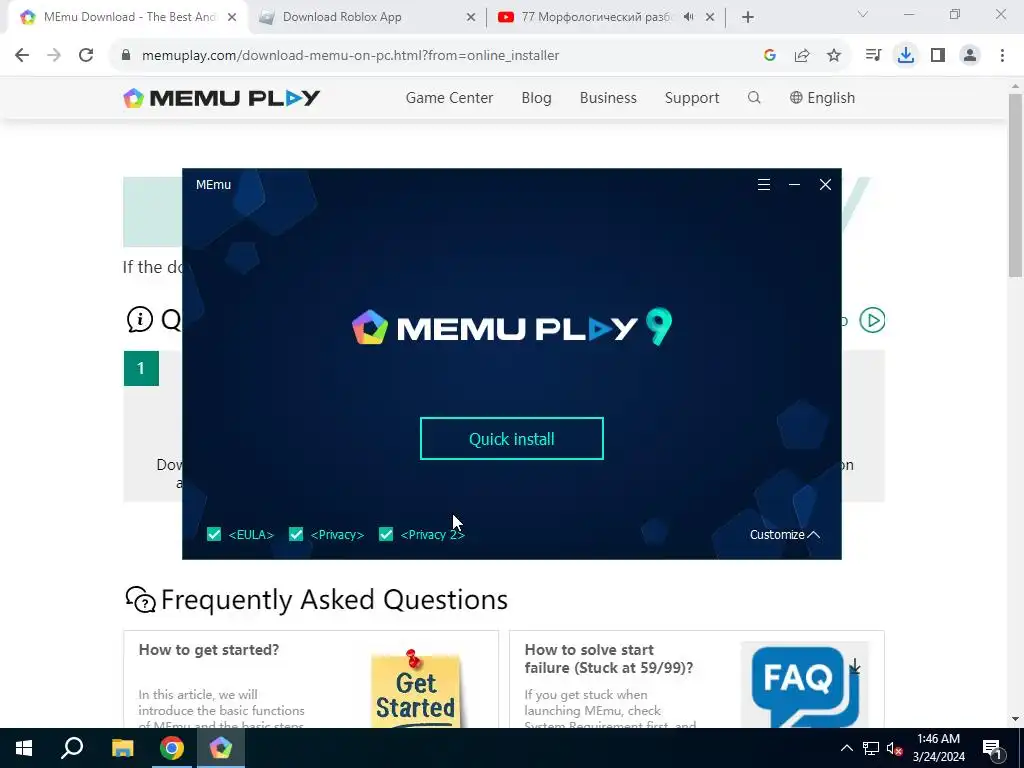
Task: Click the Quick install button
Action: [x=511, y=438]
